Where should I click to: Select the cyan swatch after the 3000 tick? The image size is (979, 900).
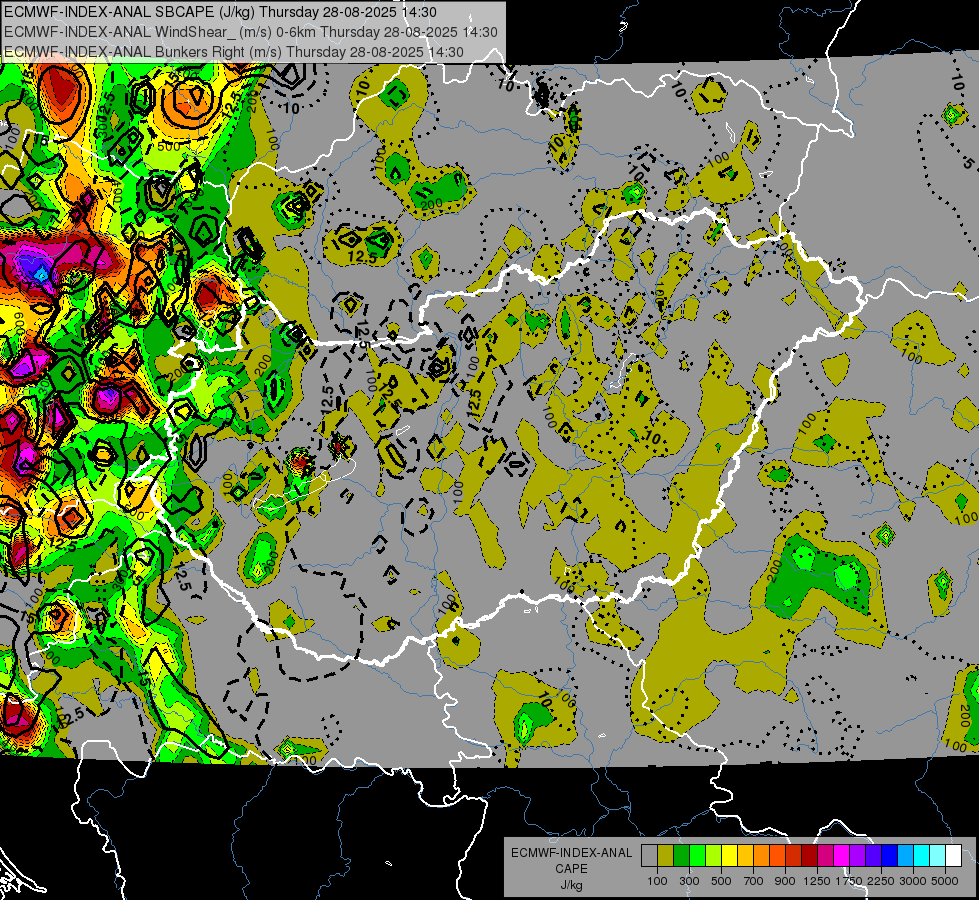tap(922, 855)
